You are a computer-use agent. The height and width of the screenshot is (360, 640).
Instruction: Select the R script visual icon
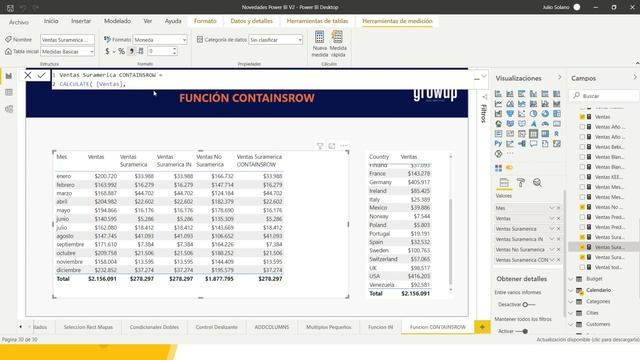point(557,133)
